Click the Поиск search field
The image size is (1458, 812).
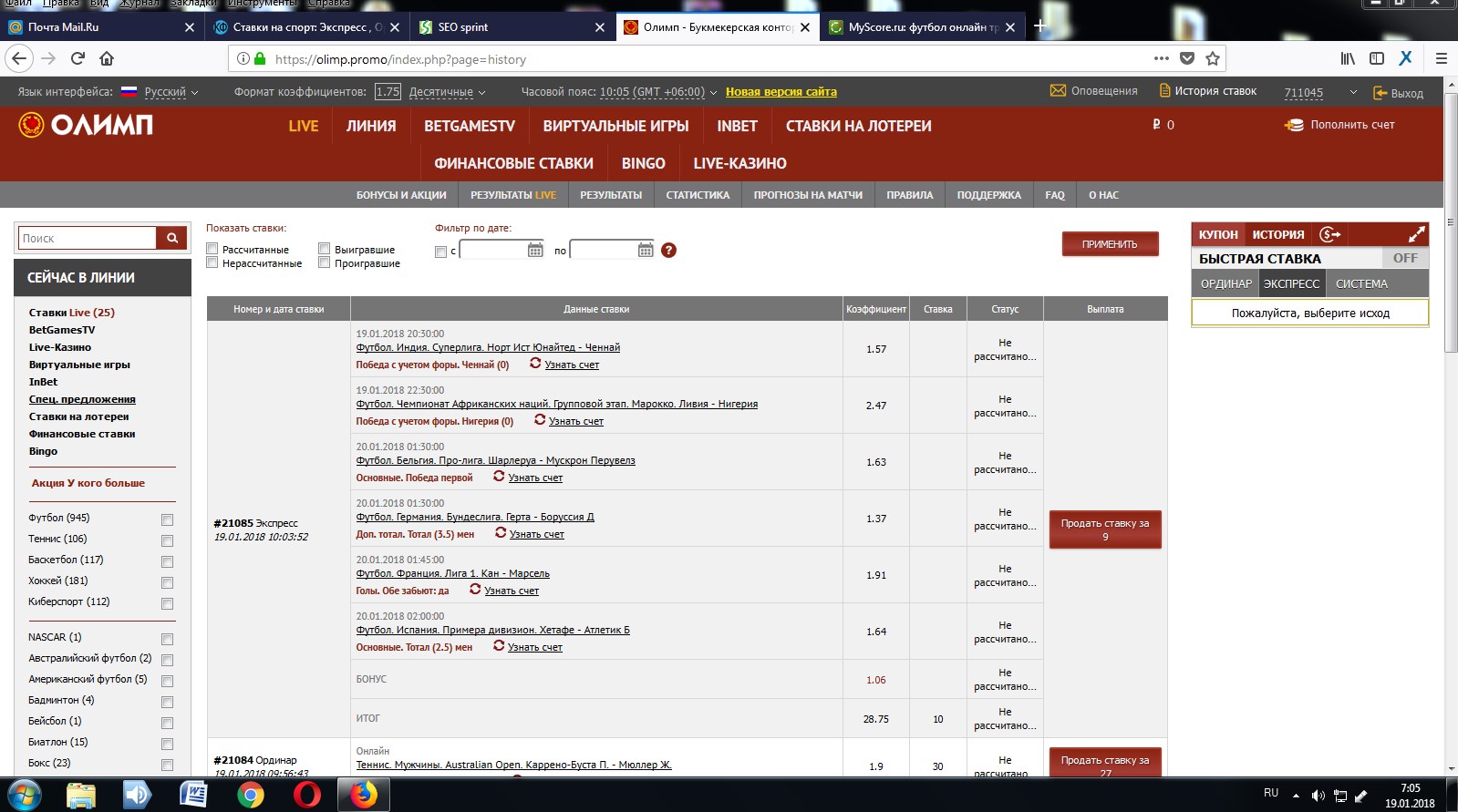[x=88, y=238]
